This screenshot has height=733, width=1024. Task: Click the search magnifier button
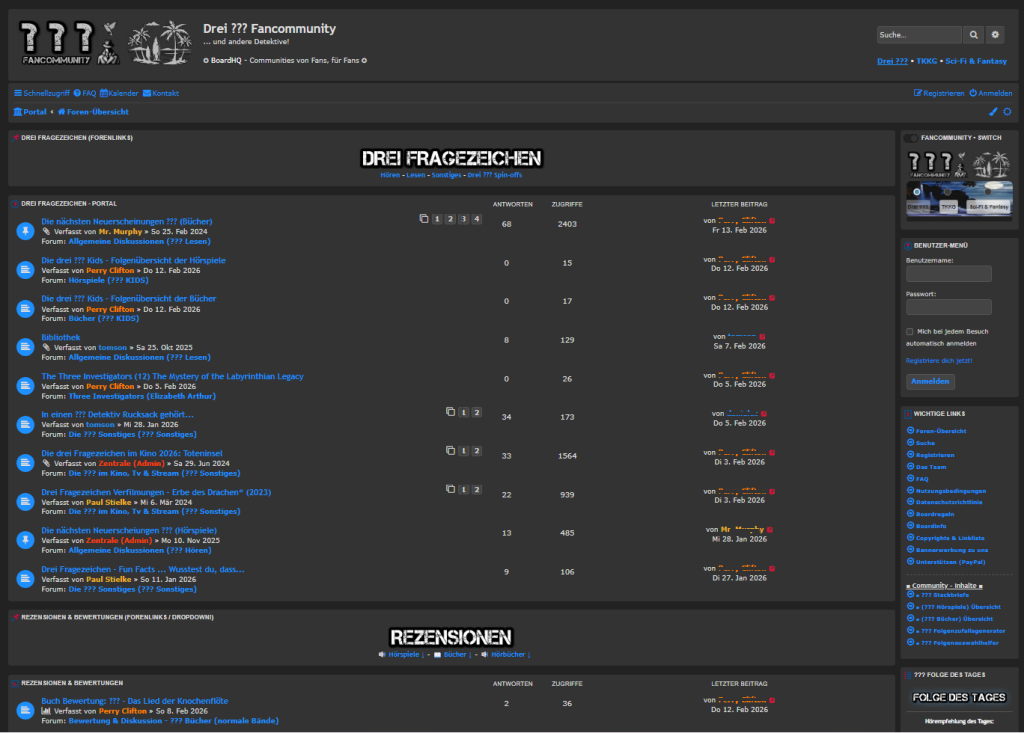tap(973, 35)
